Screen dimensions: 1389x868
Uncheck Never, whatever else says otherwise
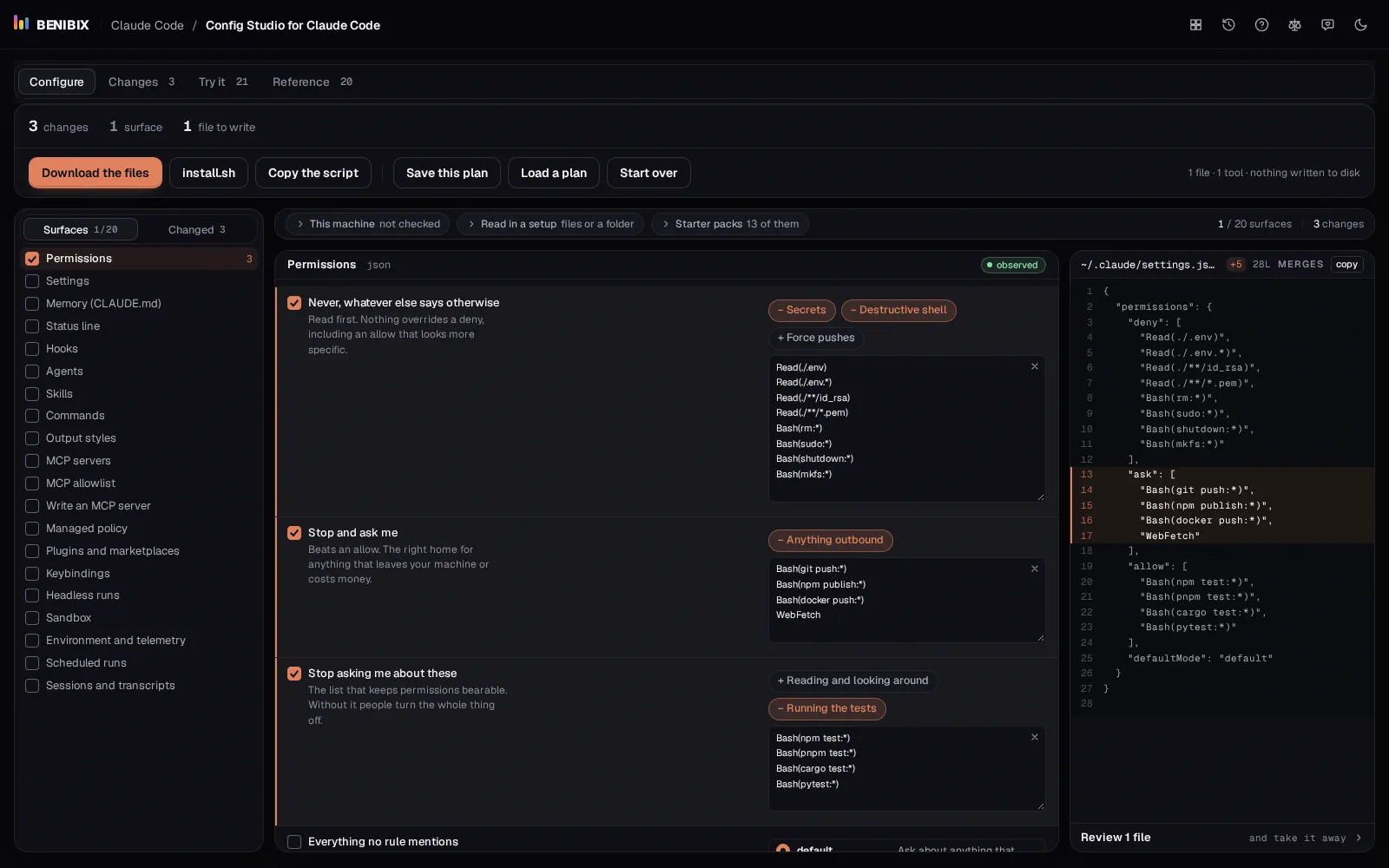[x=294, y=303]
